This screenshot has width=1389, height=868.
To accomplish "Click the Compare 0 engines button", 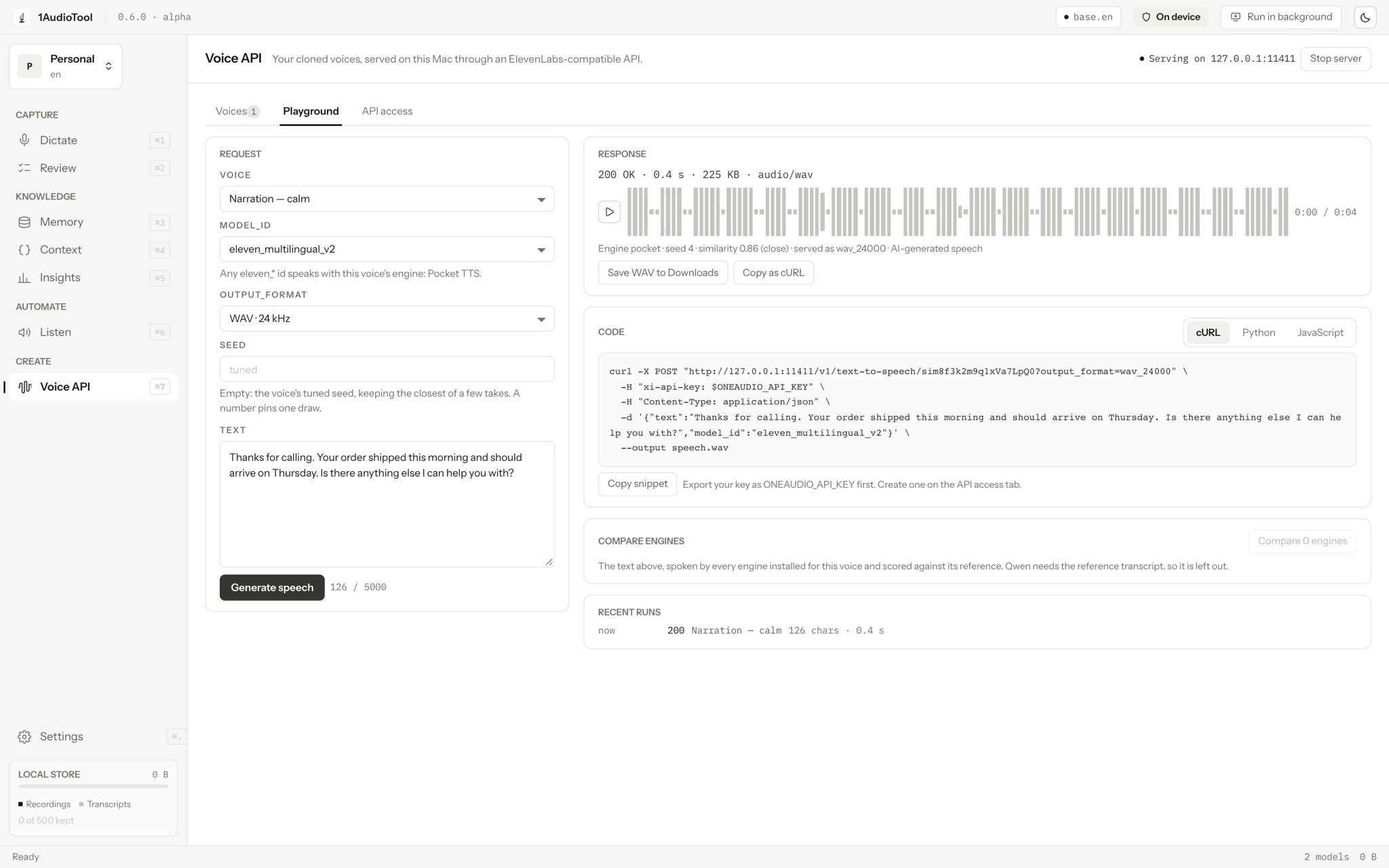I will 1302,541.
